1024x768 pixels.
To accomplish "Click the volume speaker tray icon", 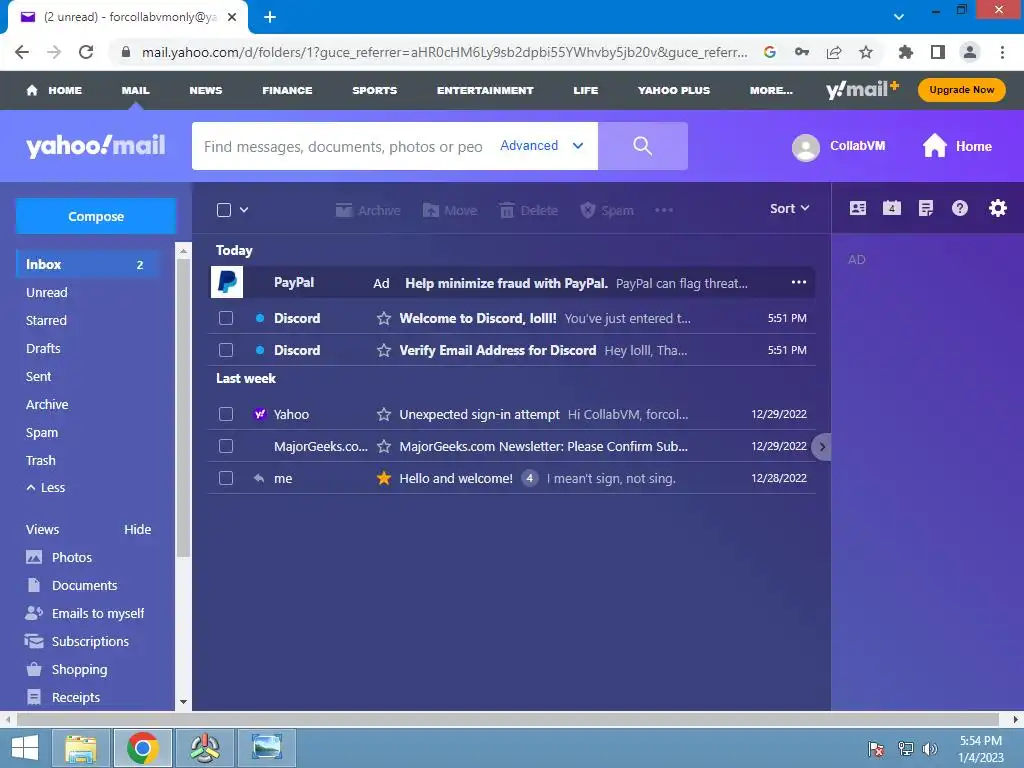I will [x=929, y=748].
